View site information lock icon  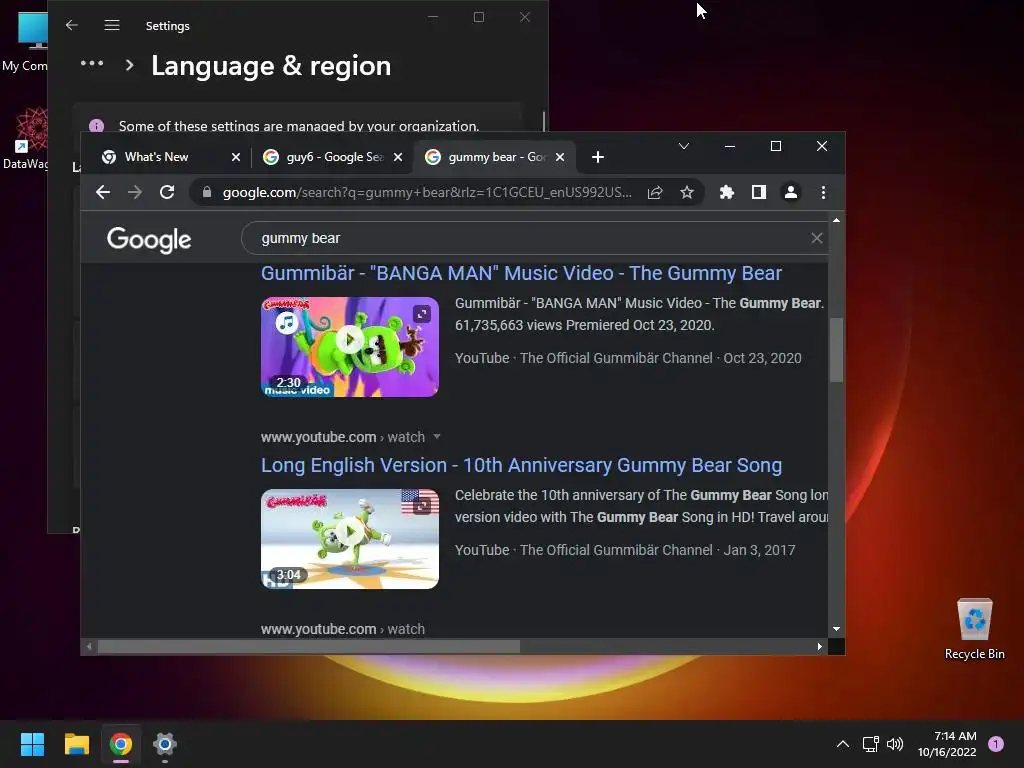coord(207,192)
